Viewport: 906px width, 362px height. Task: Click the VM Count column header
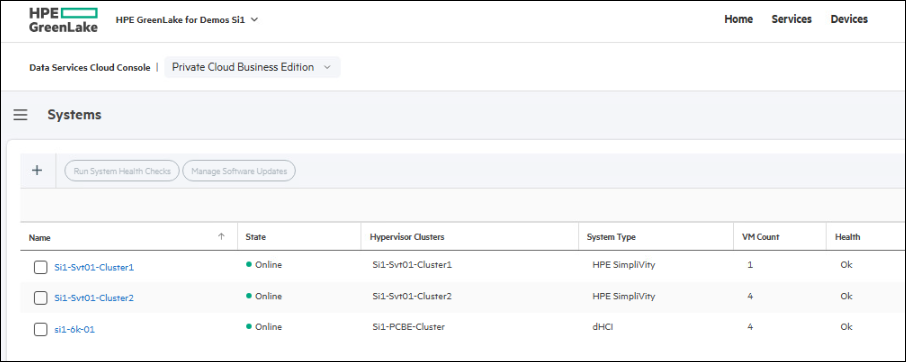[x=760, y=237]
